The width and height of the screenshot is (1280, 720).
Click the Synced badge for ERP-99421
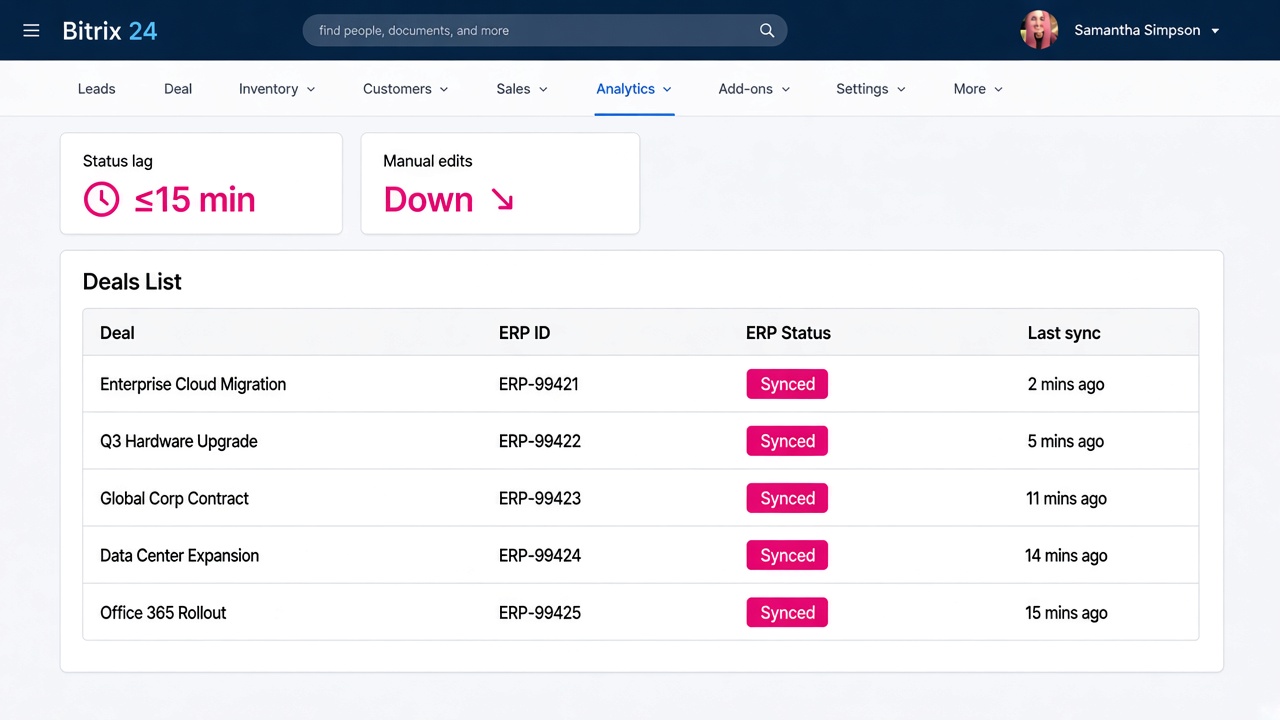point(787,384)
